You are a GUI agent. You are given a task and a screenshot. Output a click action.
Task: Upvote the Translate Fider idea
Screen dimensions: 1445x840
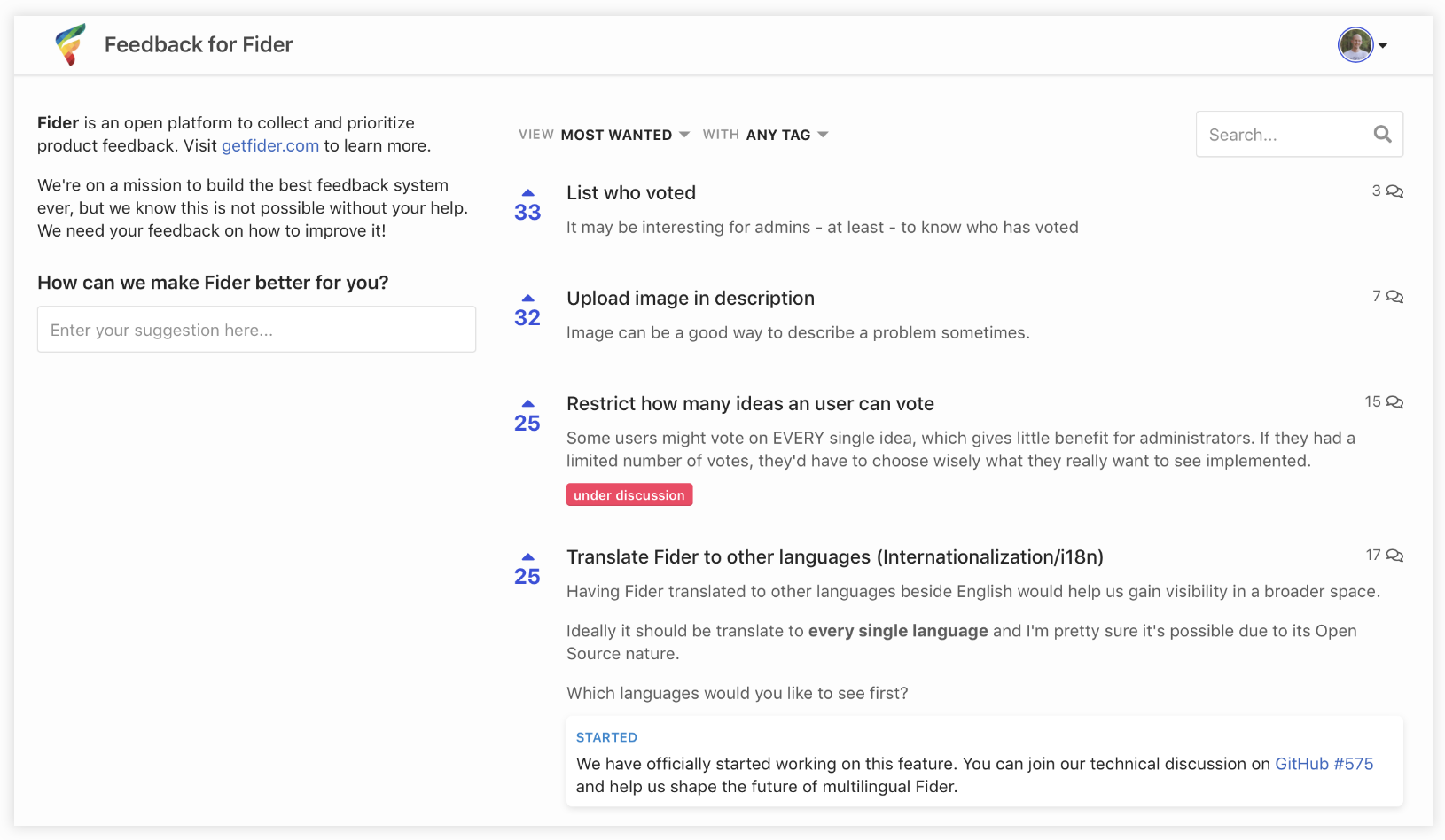[527, 556]
